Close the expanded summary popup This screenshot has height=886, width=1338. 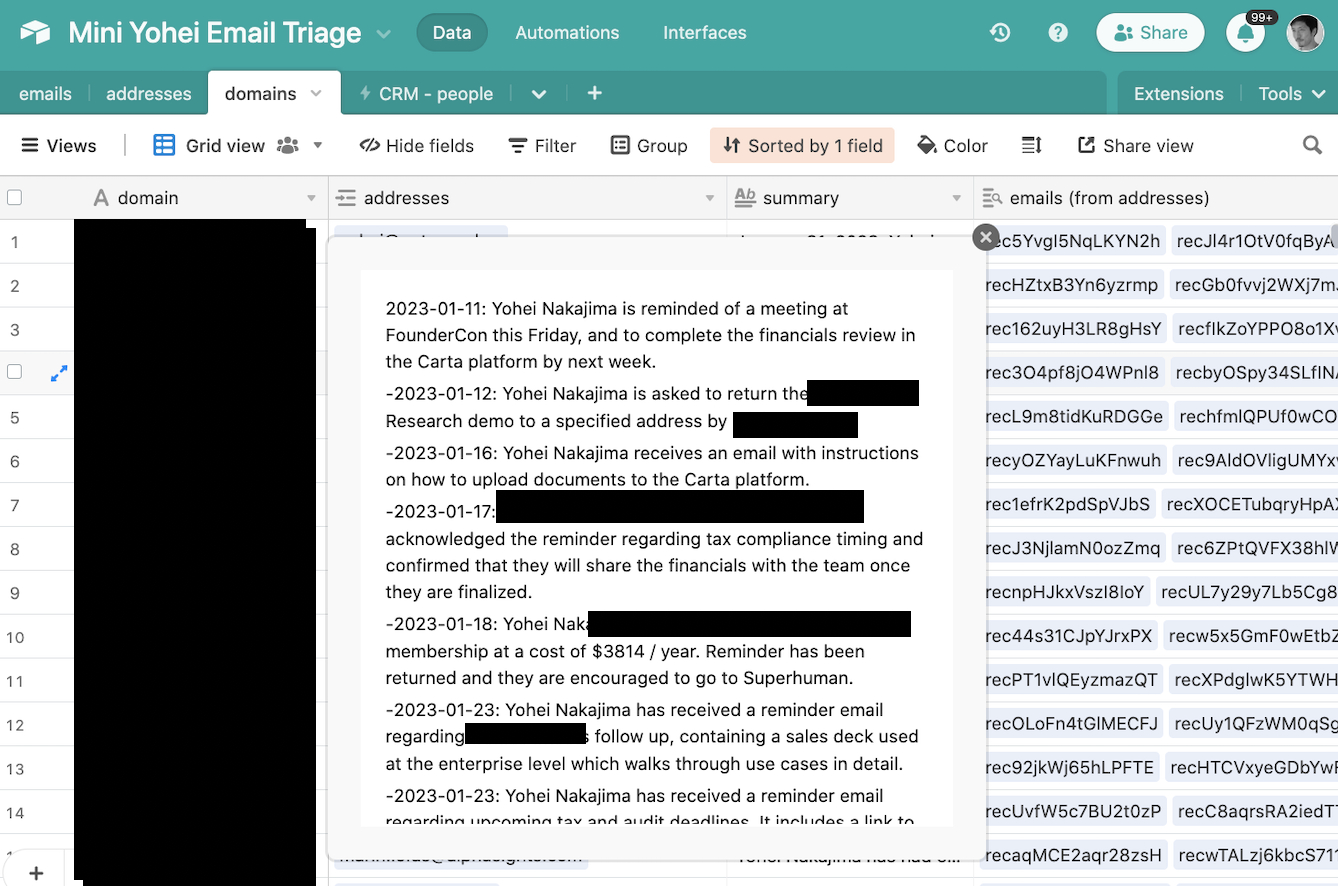click(x=986, y=237)
